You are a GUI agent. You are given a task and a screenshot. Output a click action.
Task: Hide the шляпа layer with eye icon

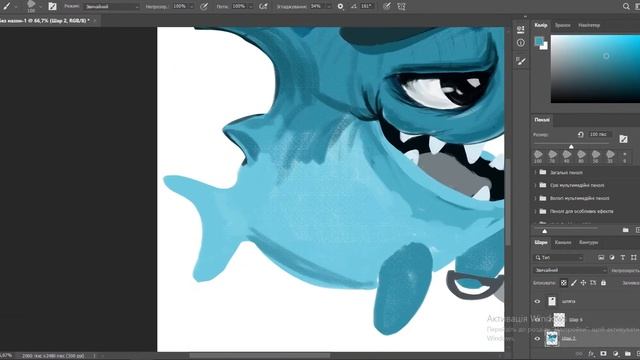point(537,301)
